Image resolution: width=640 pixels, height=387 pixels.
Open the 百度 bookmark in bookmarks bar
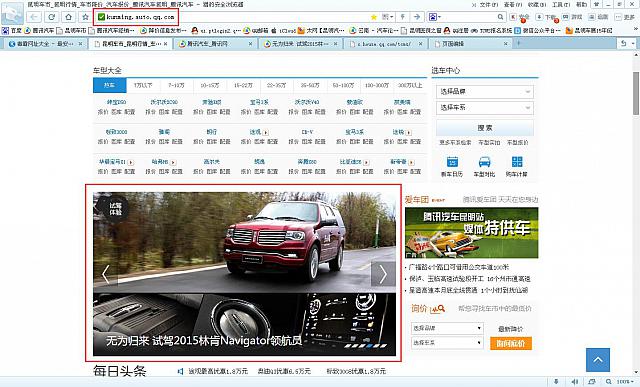[12, 31]
